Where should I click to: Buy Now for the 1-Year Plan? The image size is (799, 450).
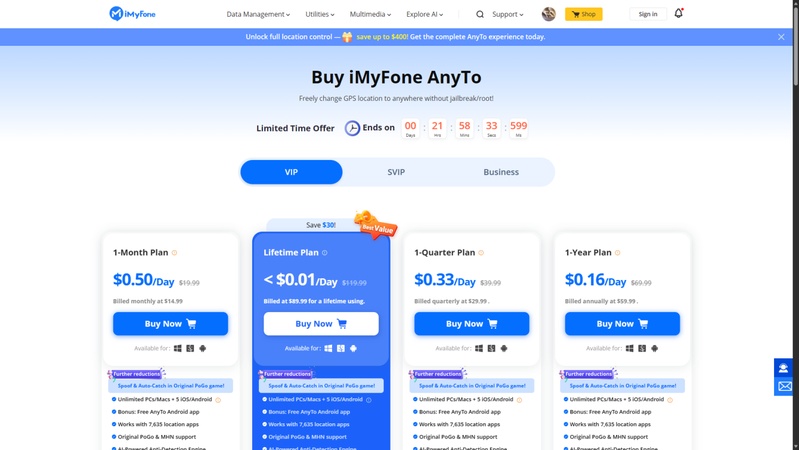pyautogui.click(x=622, y=324)
